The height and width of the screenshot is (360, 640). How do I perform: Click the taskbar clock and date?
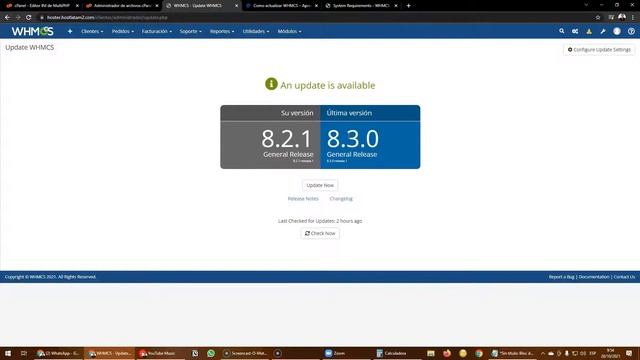[611, 353]
